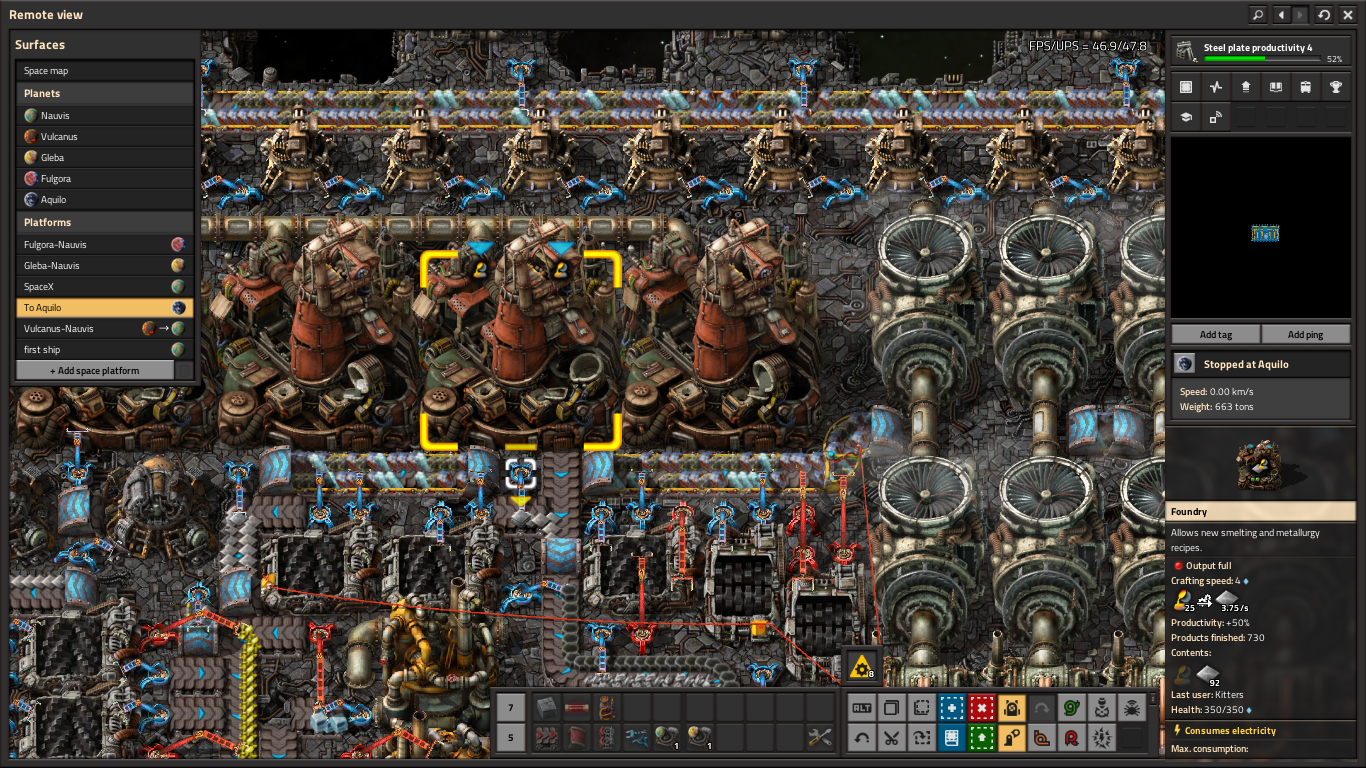Image resolution: width=1366 pixels, height=768 pixels.
Task: Click the redo arrow shortcut
Action: pyautogui.click(x=1042, y=708)
